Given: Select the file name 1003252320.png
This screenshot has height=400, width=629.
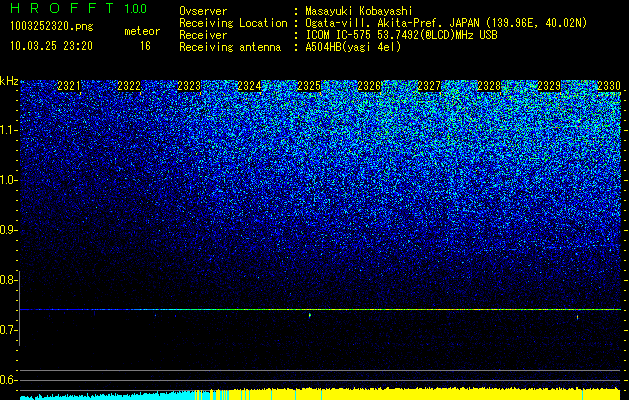Looking at the screenshot, I should [x=52, y=26].
